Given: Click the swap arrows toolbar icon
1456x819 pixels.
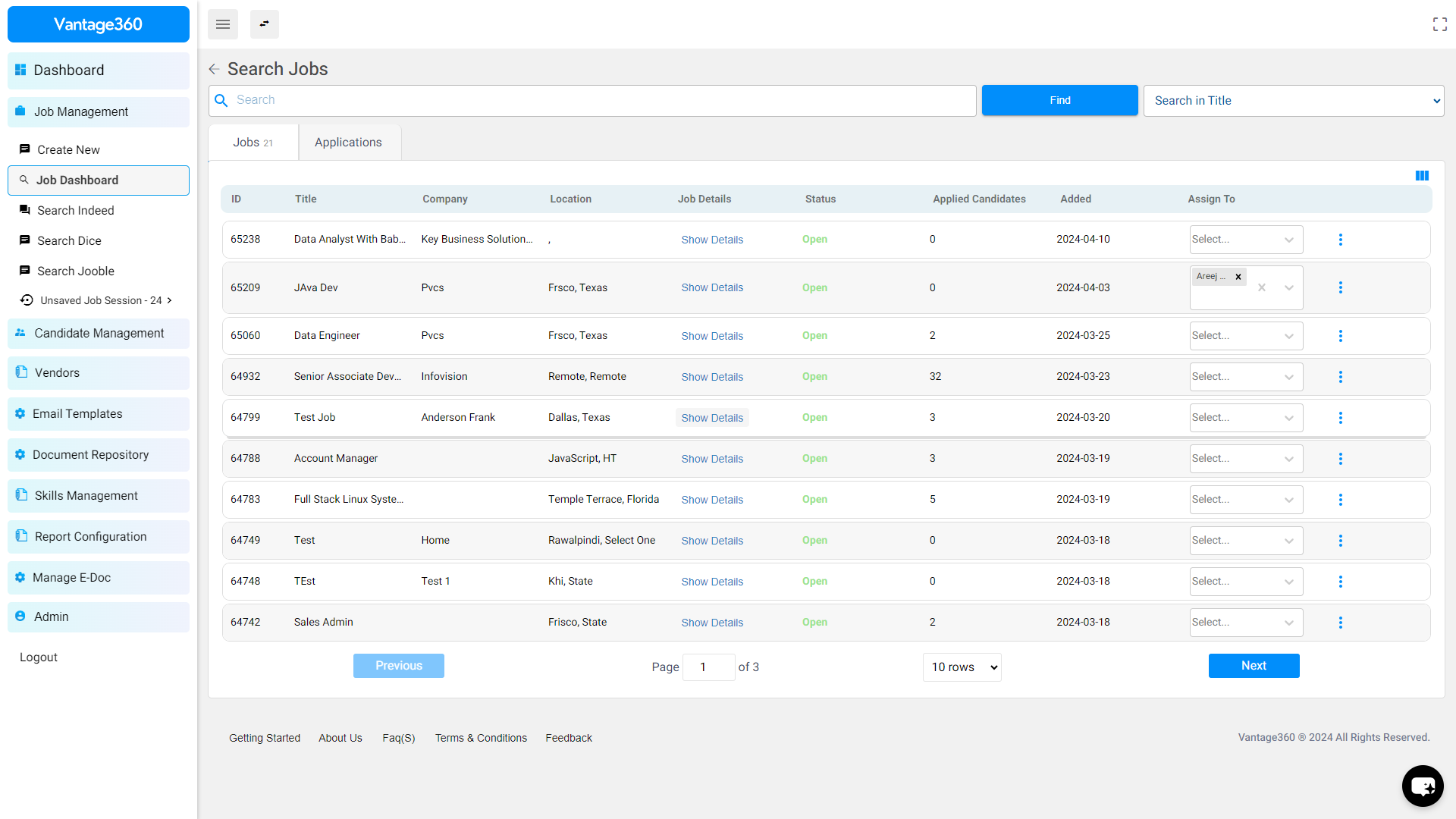Looking at the screenshot, I should [x=264, y=24].
